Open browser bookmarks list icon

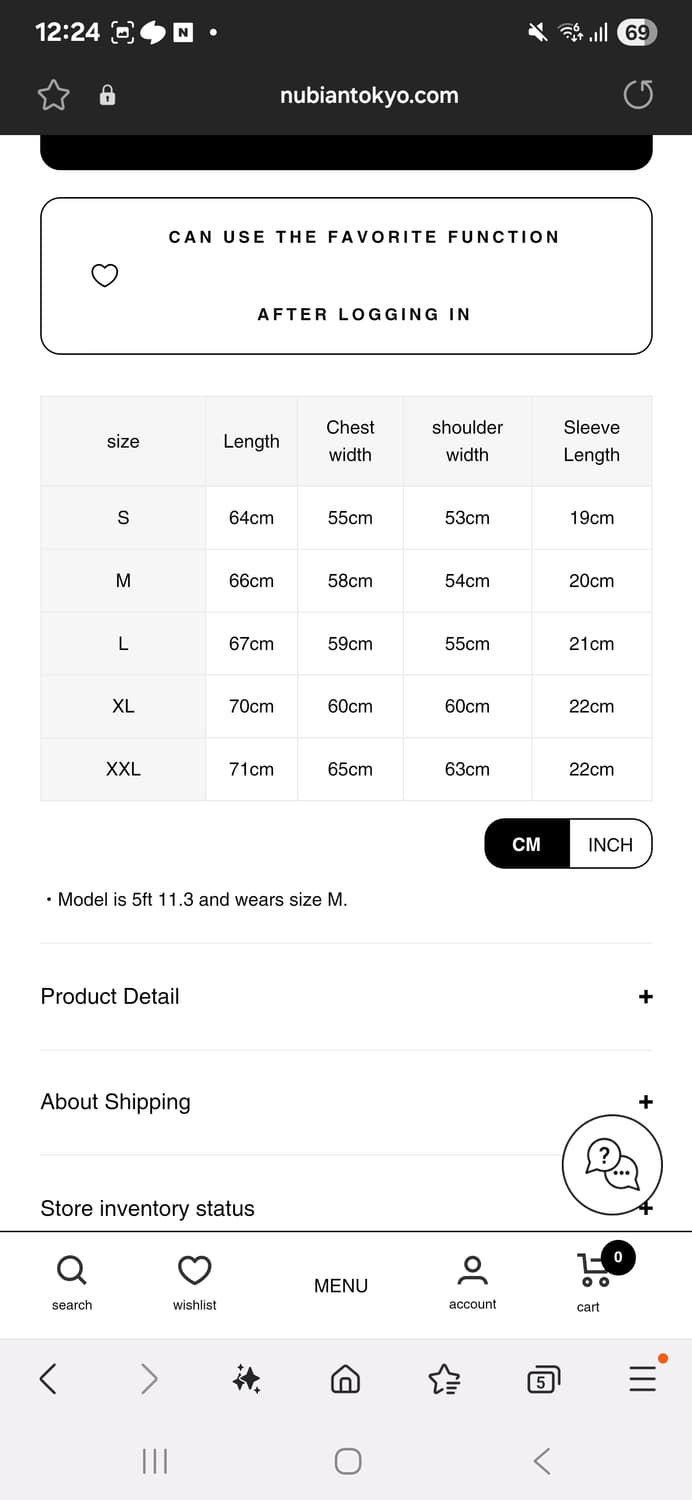[444, 1379]
